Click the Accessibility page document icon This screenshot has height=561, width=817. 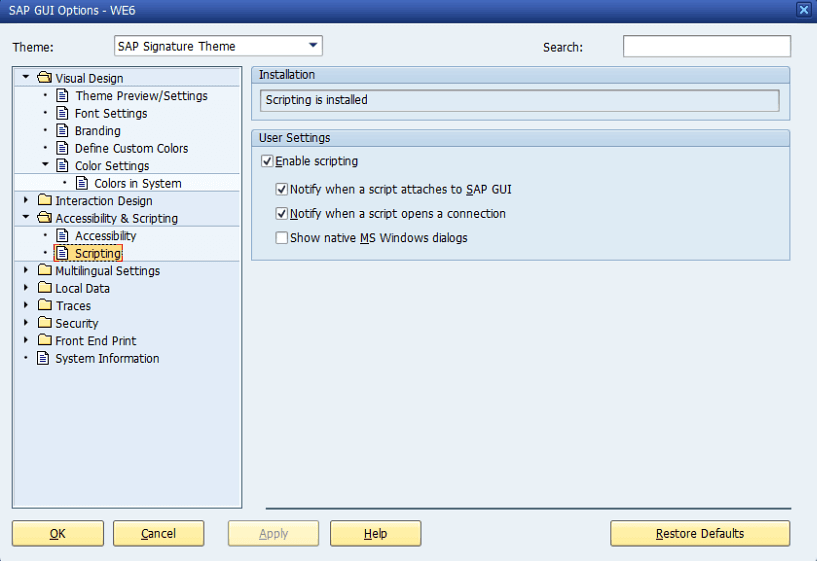pos(63,235)
